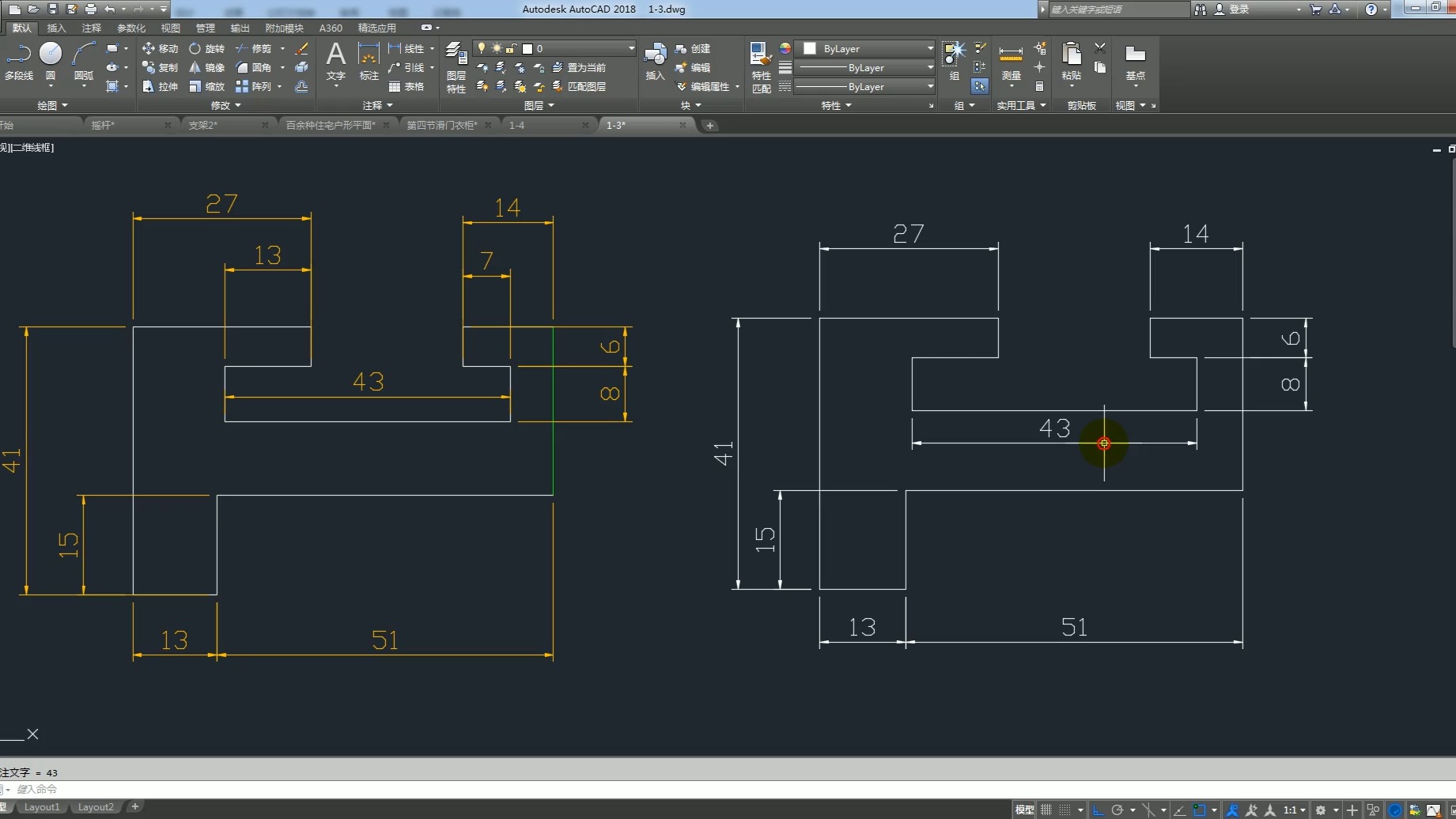Expand the Draw (绘图) panel
Image resolution: width=1456 pixels, height=819 pixels.
(x=53, y=105)
